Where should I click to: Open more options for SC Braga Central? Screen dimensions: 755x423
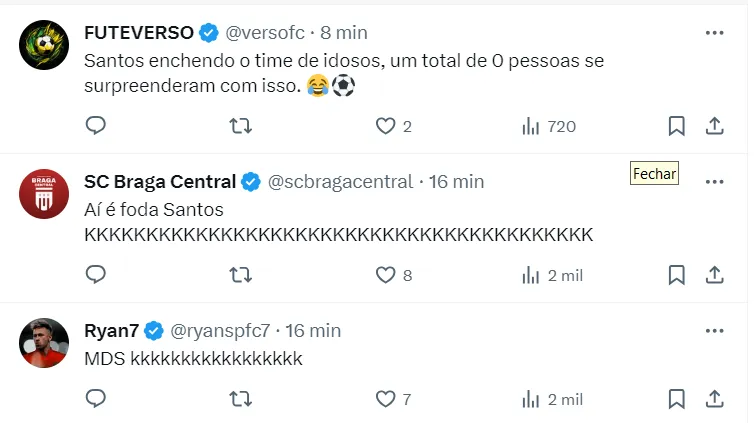pyautogui.click(x=714, y=182)
